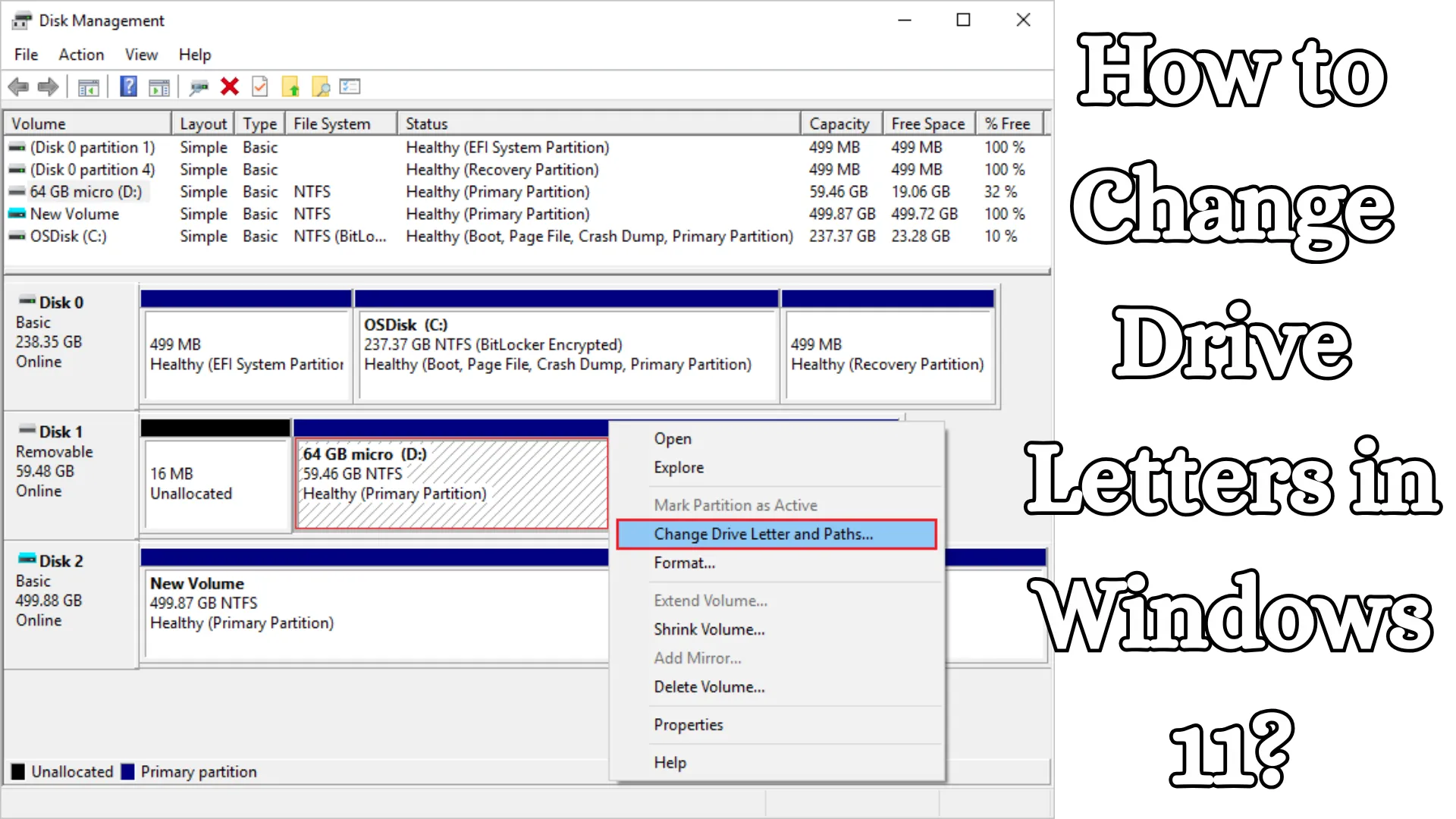Click the connect disk drive toolbar icon

[199, 87]
